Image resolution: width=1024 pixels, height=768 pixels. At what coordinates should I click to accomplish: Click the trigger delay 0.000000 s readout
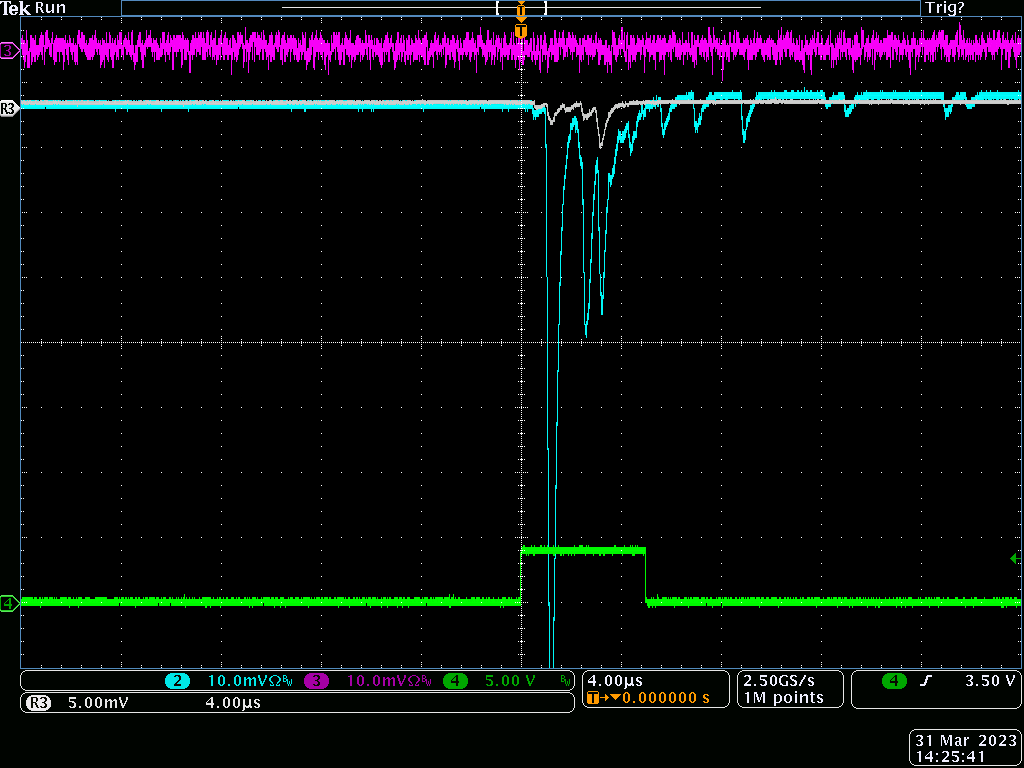click(x=665, y=697)
